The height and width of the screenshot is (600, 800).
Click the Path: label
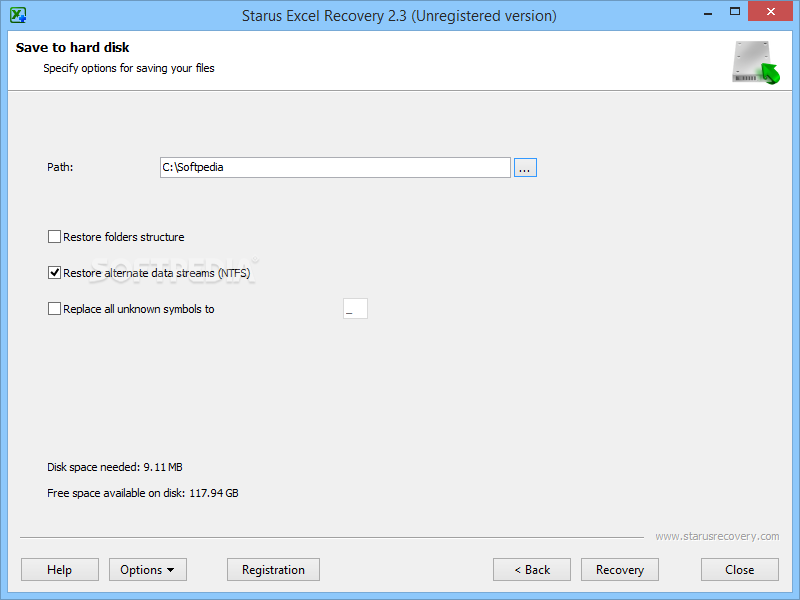60,167
